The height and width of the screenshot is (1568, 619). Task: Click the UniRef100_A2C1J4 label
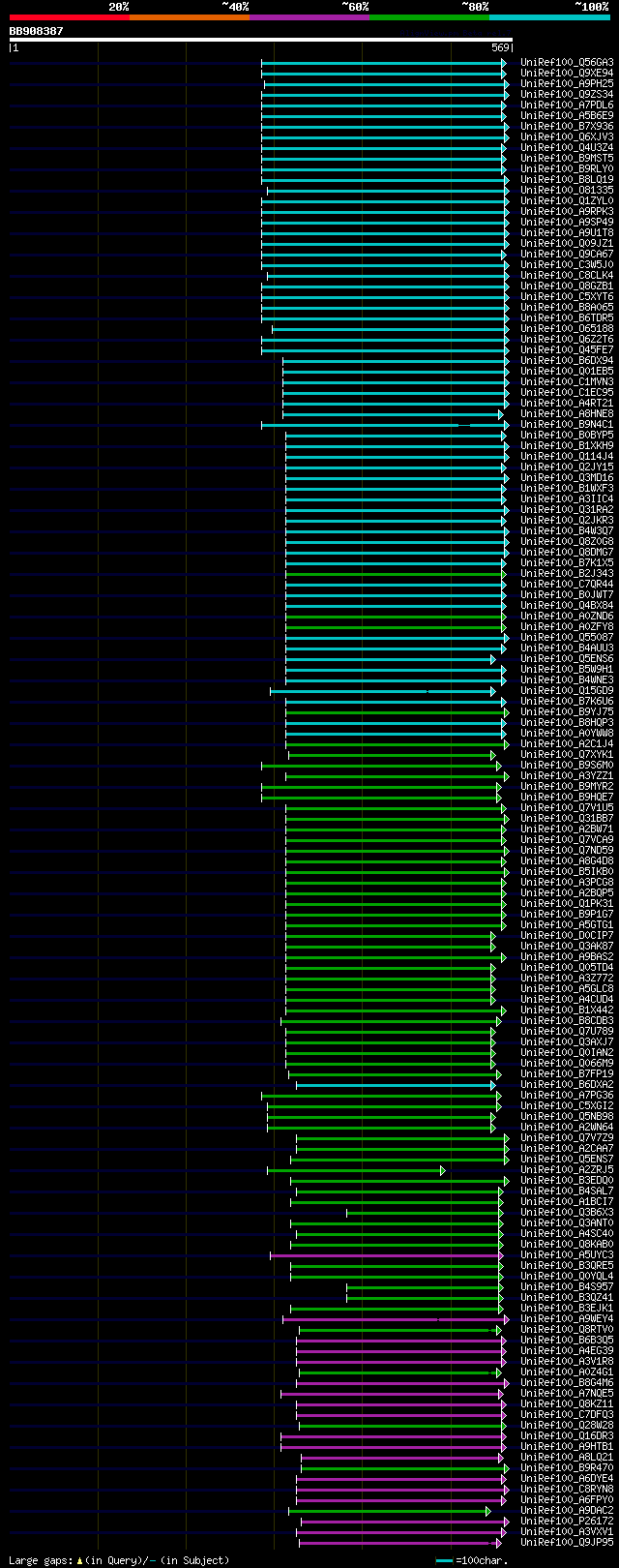tap(567, 743)
